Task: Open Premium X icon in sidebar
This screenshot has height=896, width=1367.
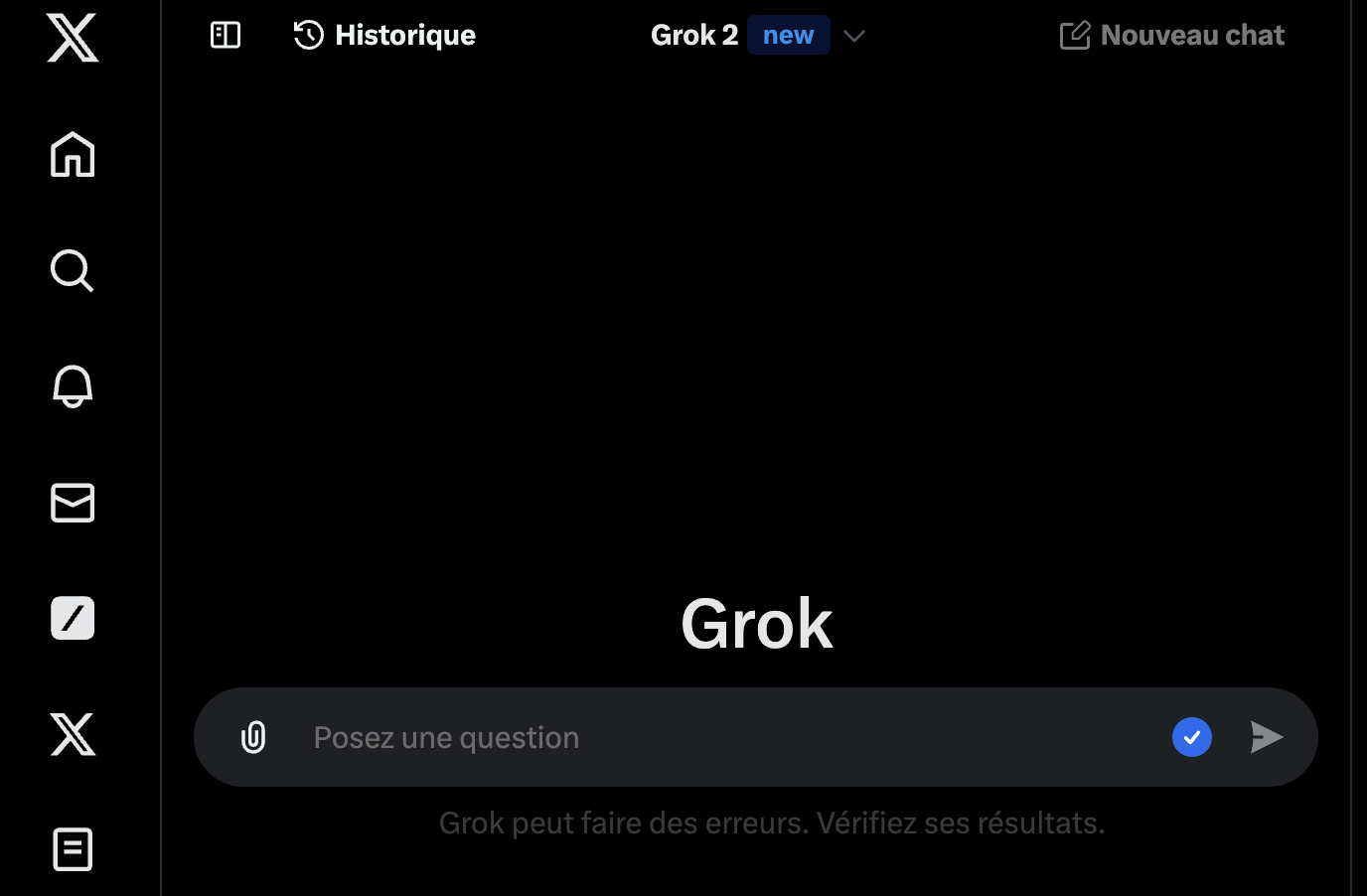Action: coord(73,734)
